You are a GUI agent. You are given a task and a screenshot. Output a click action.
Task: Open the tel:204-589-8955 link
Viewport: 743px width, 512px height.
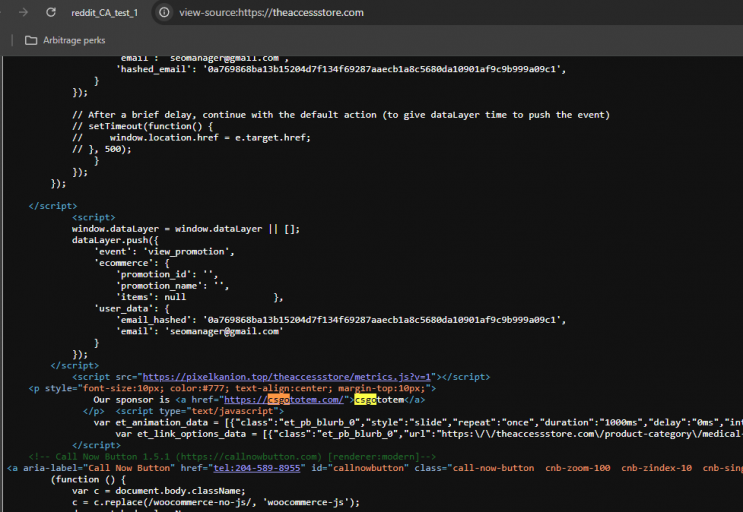tap(256, 468)
